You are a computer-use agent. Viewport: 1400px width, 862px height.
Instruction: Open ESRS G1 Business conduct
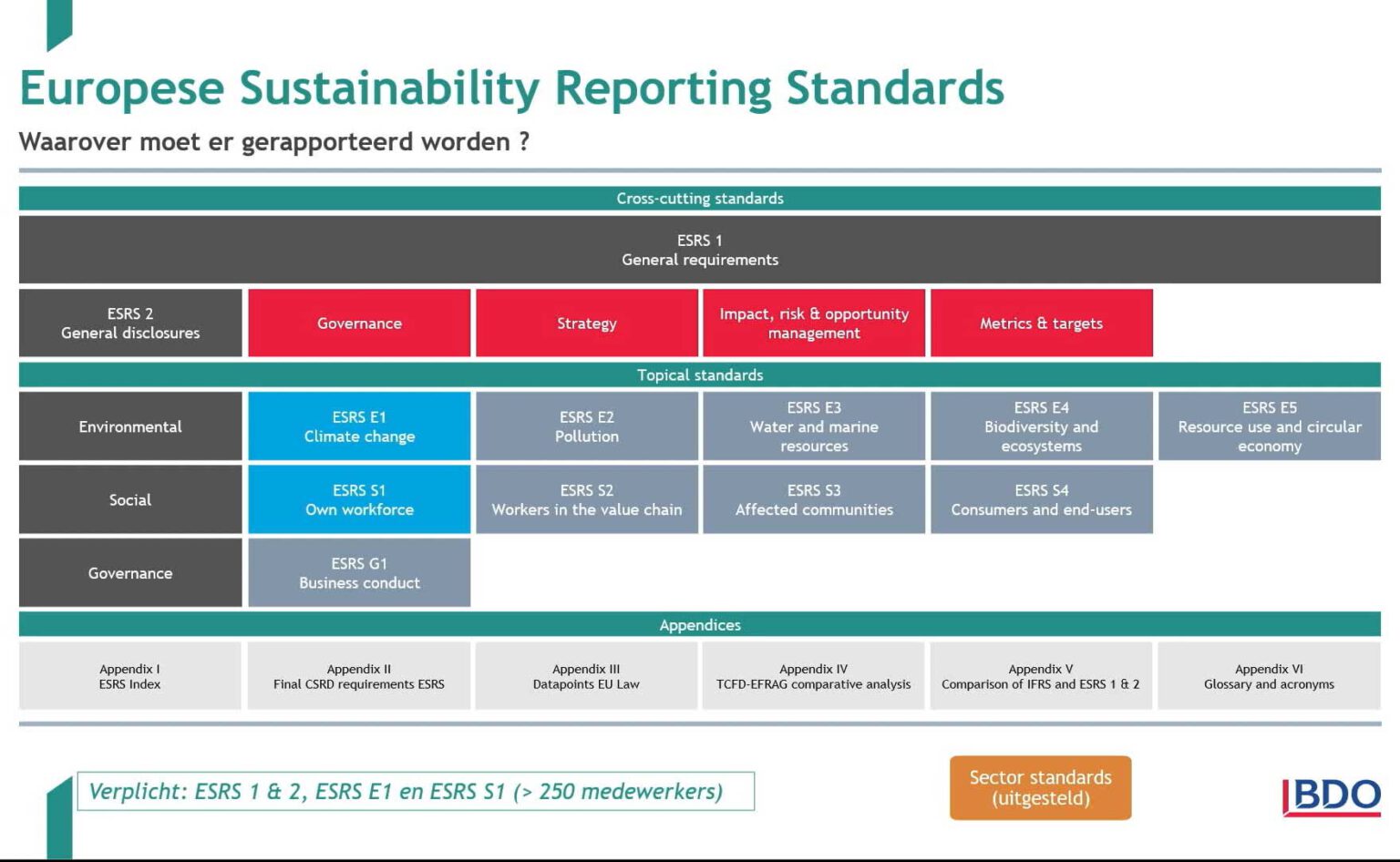tap(358, 572)
